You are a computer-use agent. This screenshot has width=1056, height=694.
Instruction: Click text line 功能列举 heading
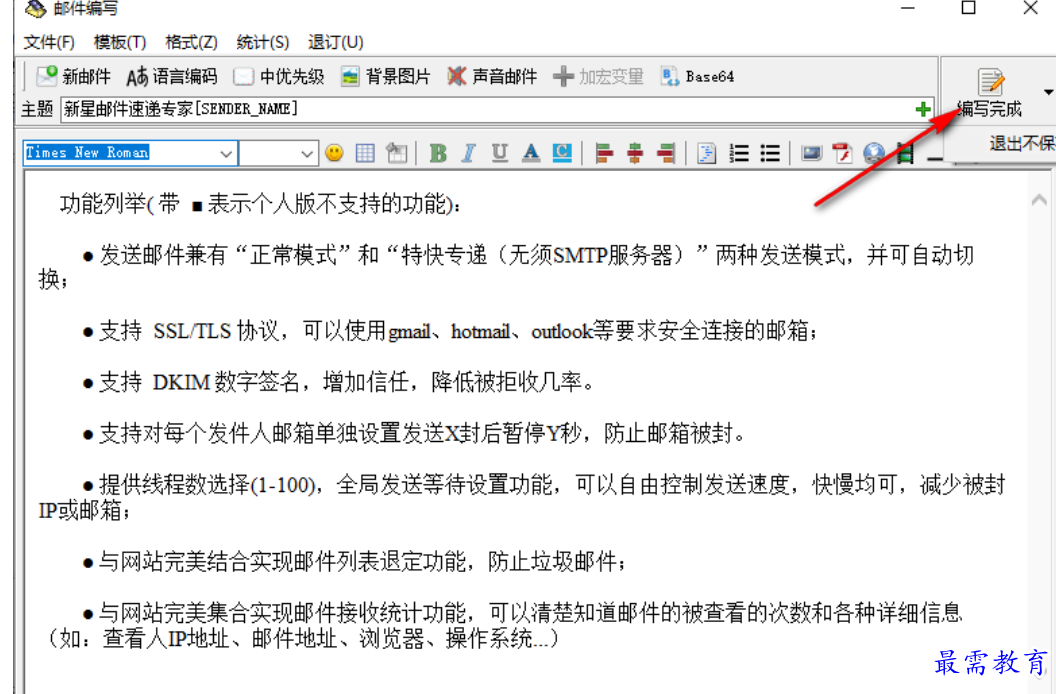tap(260, 203)
